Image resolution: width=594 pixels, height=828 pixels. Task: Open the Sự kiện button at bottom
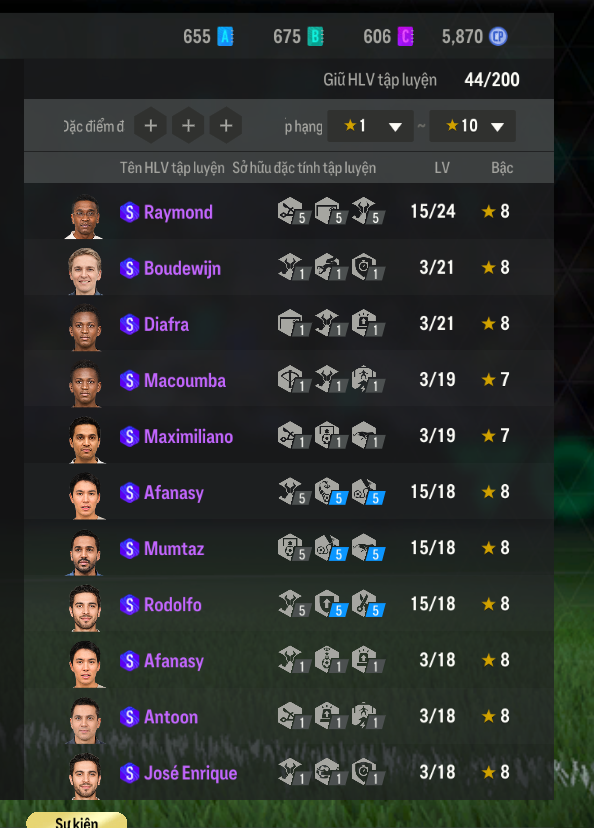77,822
